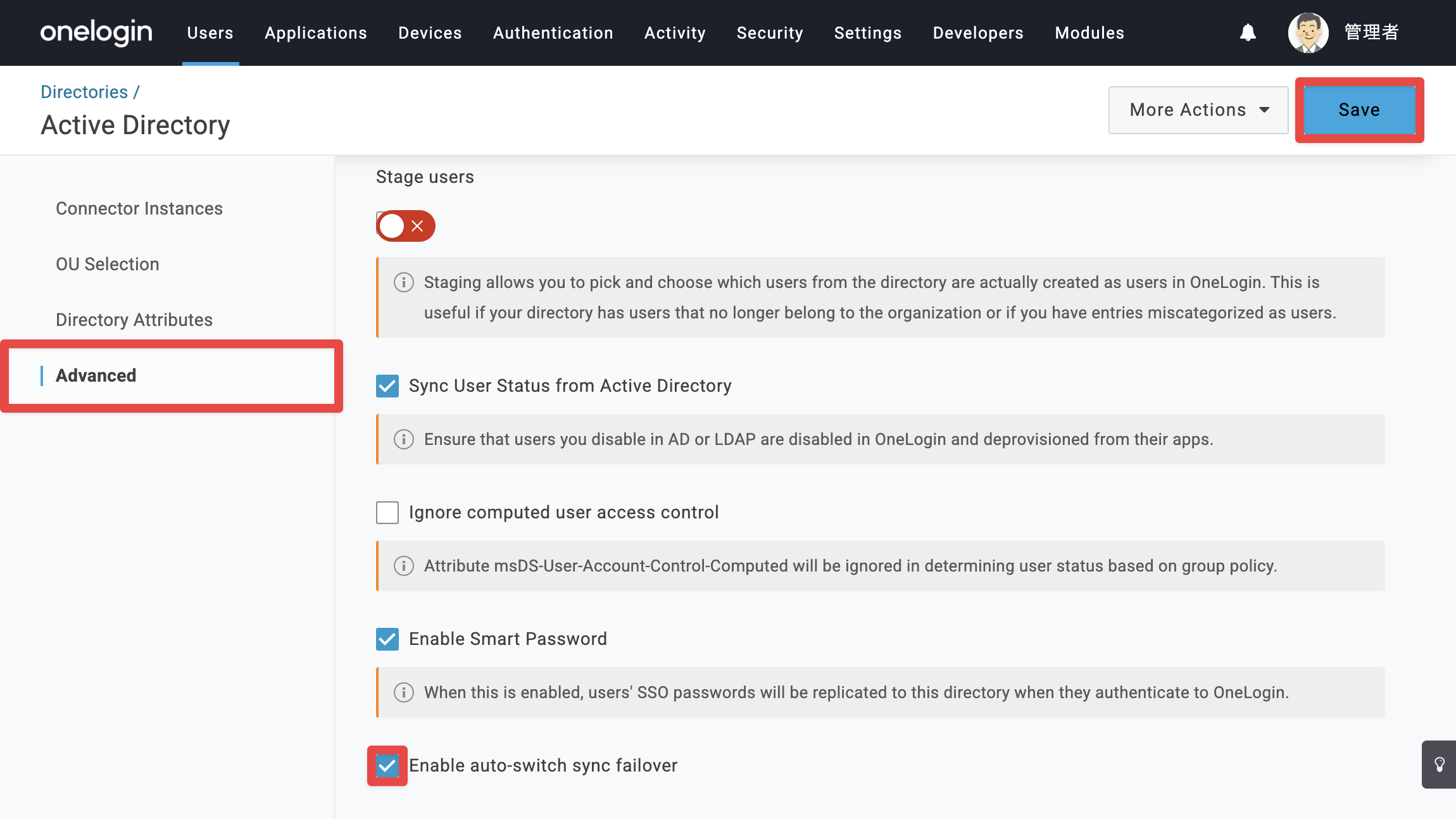Select Connector Instances in sidebar
This screenshot has height=819, width=1456.
coord(139,208)
